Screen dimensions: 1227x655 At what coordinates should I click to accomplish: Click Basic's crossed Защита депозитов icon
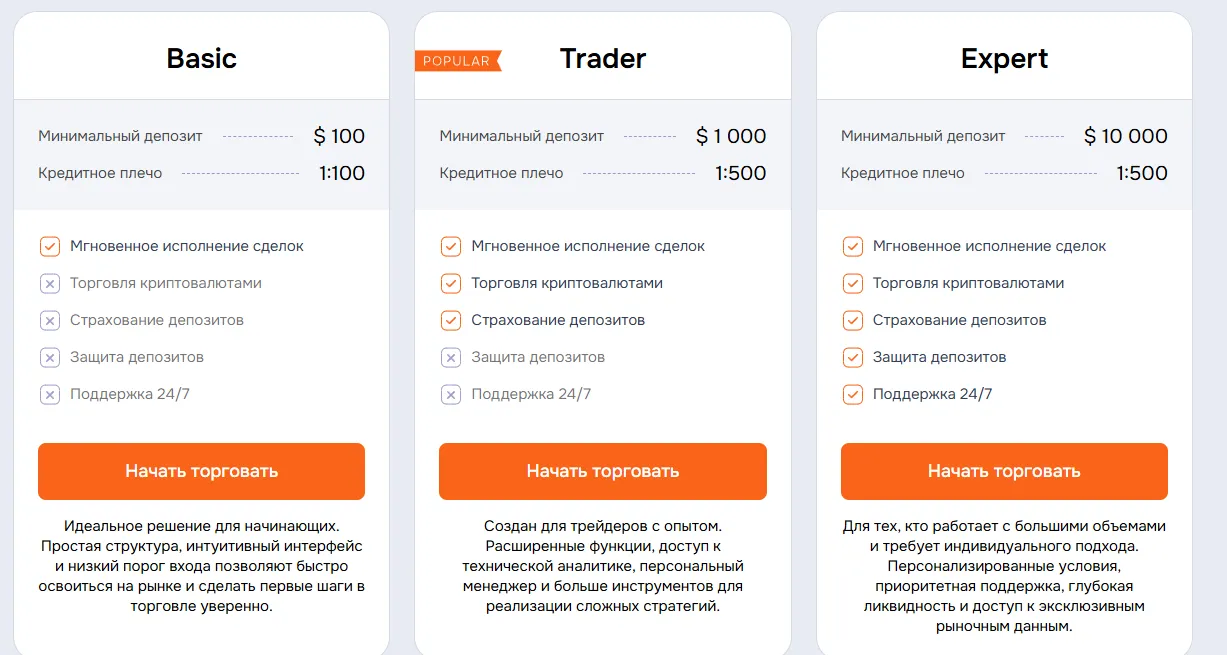point(50,357)
